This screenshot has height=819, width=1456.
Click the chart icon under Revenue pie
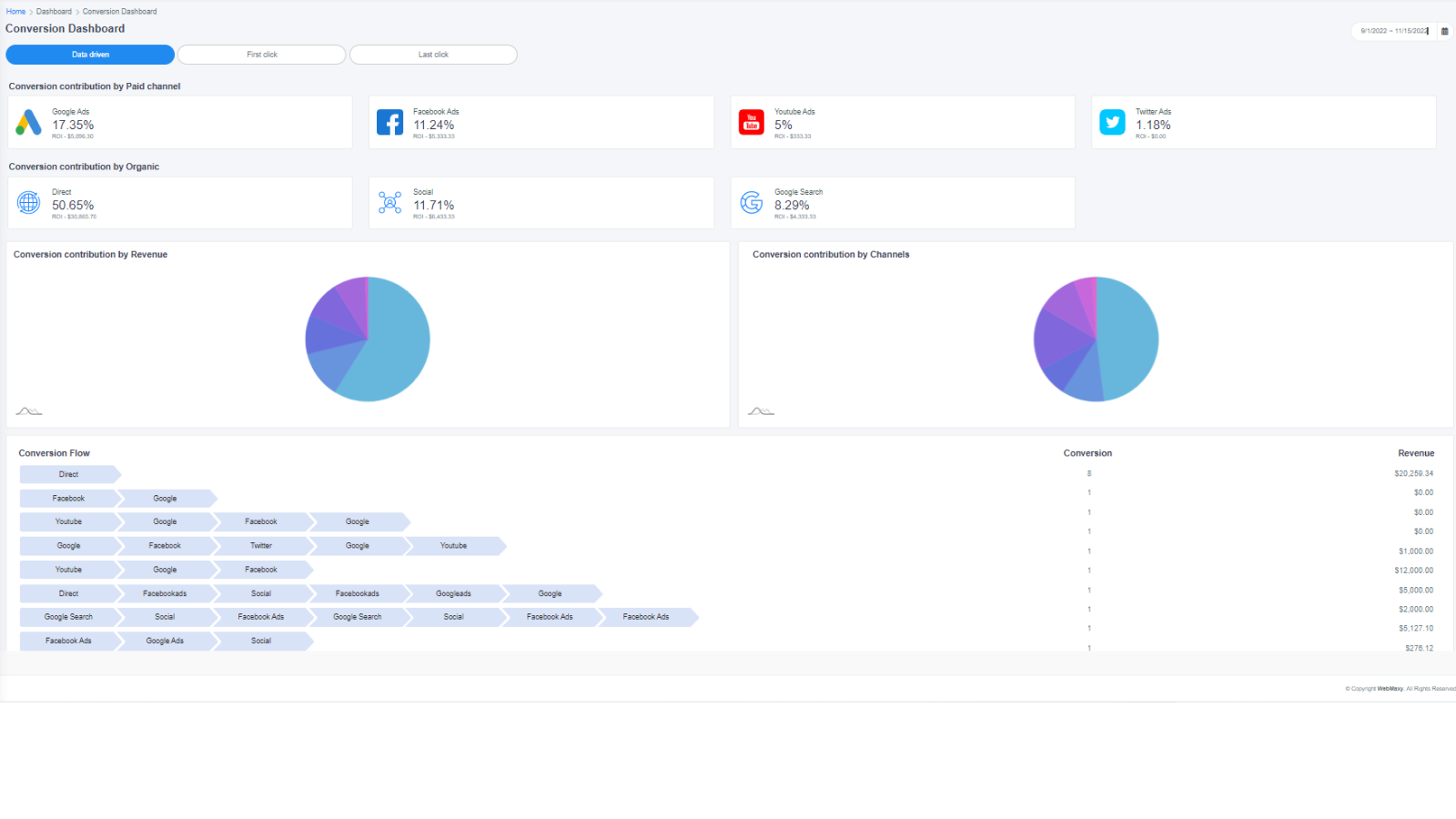[x=29, y=411]
